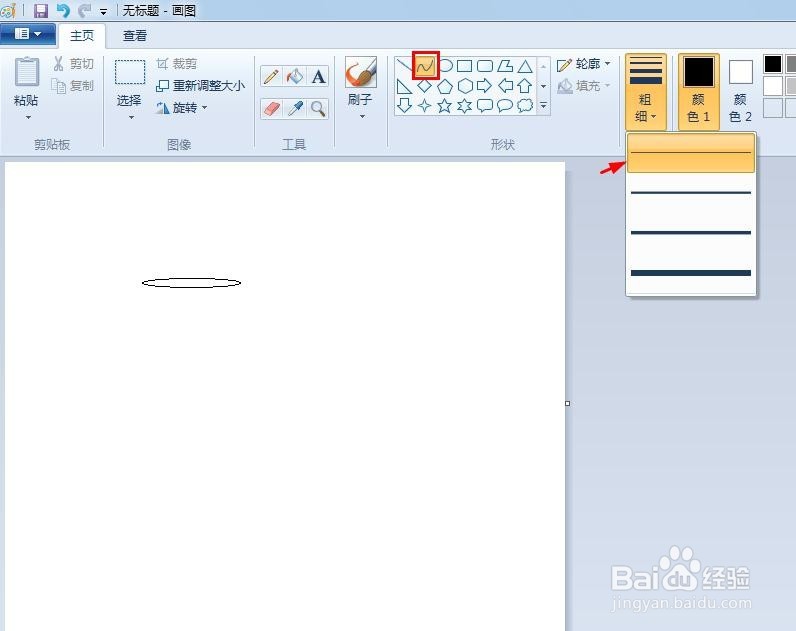Redo the last undone action
This screenshot has height=631, width=796.
pyautogui.click(x=84, y=10)
